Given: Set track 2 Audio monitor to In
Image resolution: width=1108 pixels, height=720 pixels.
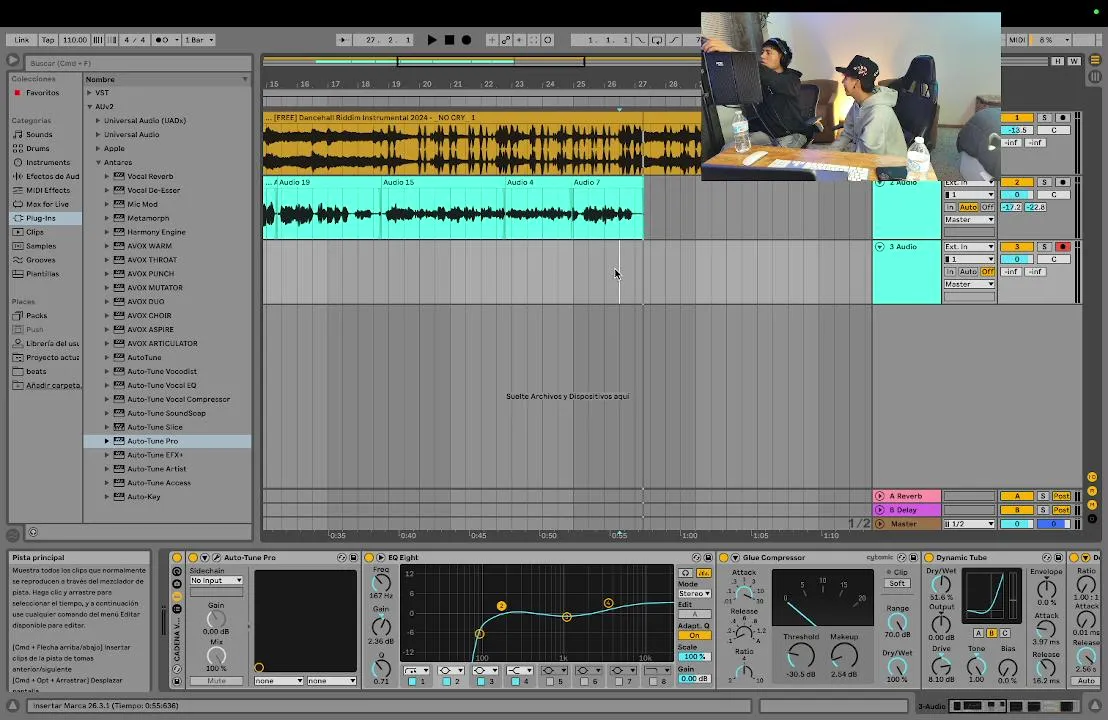Looking at the screenshot, I should [x=950, y=207].
